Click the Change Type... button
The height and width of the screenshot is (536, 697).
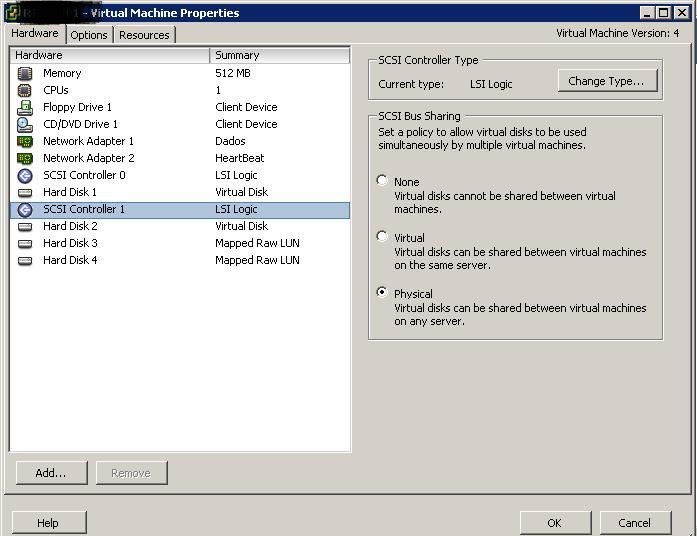[x=607, y=81]
